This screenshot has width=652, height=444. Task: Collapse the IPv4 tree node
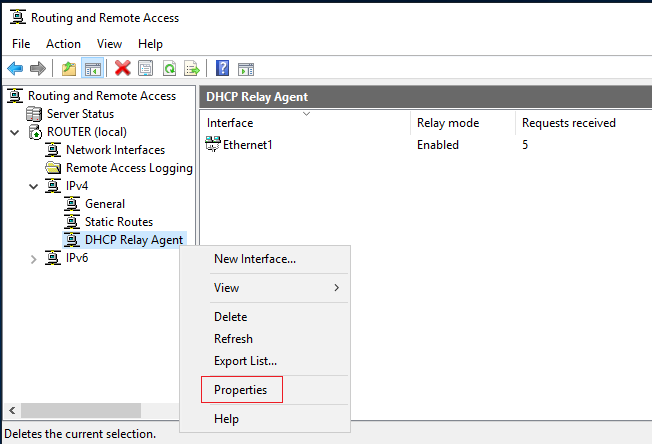(34, 187)
